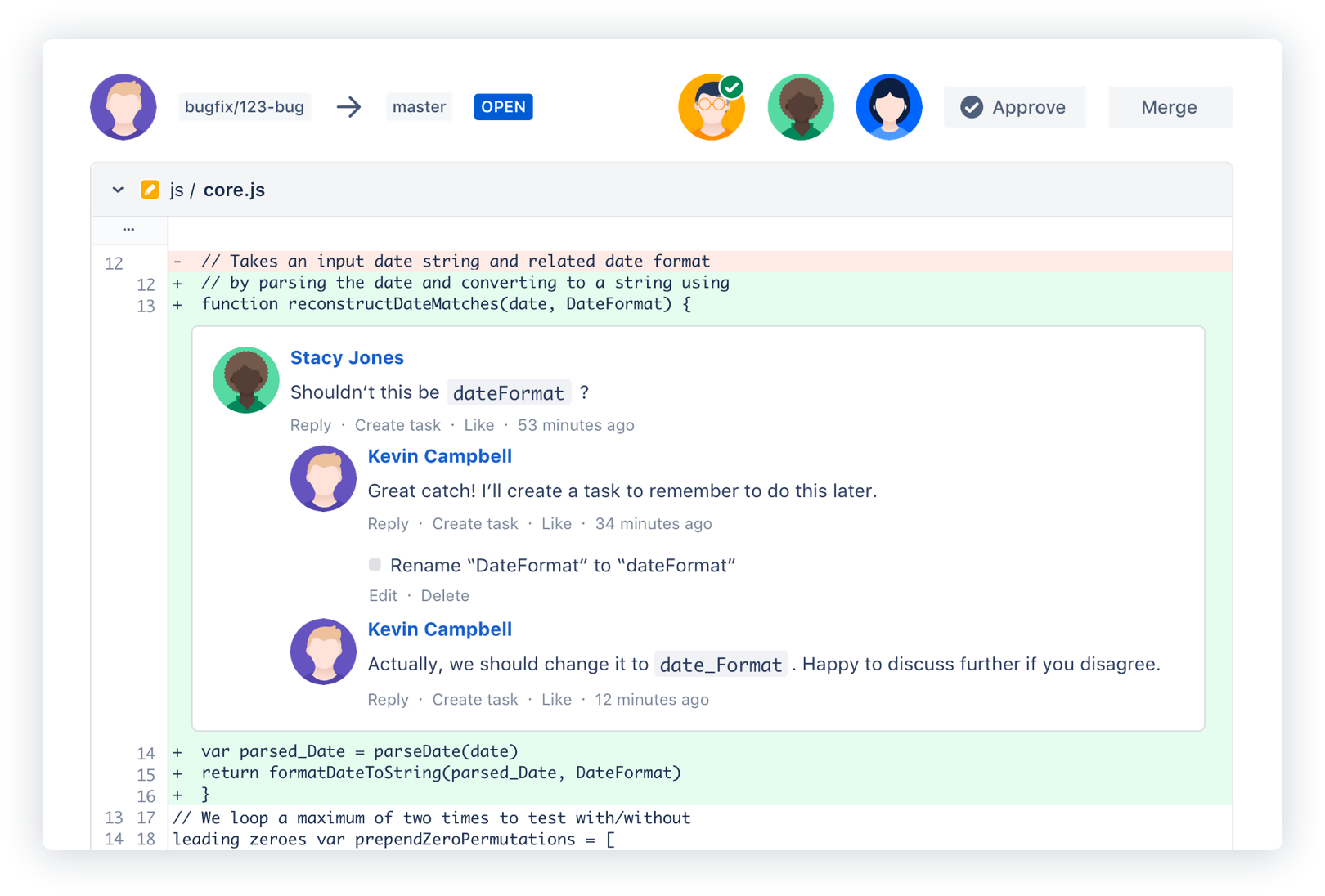Click the blue-haired reviewer avatar
Image resolution: width=1325 pixels, height=896 pixels.
(889, 106)
